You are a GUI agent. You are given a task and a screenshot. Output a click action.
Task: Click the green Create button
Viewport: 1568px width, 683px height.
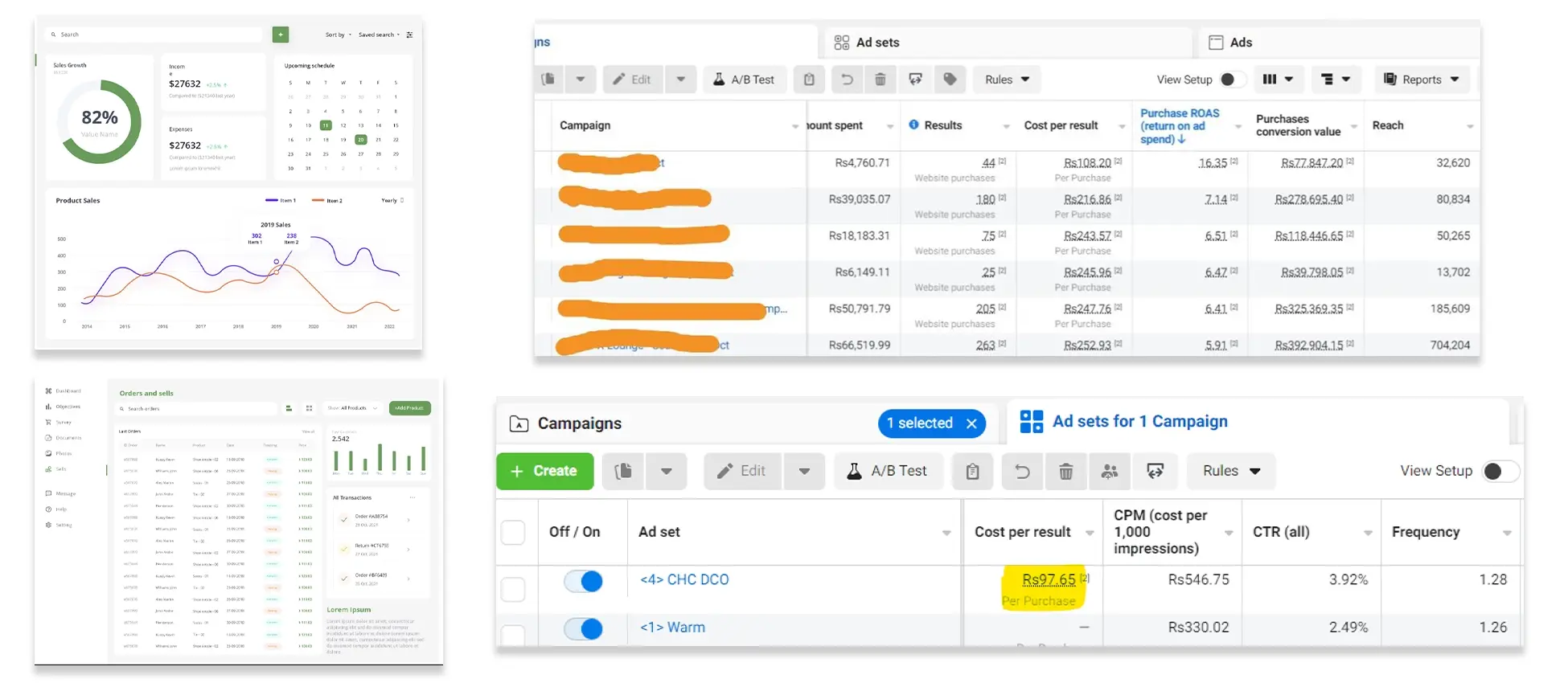pos(544,472)
